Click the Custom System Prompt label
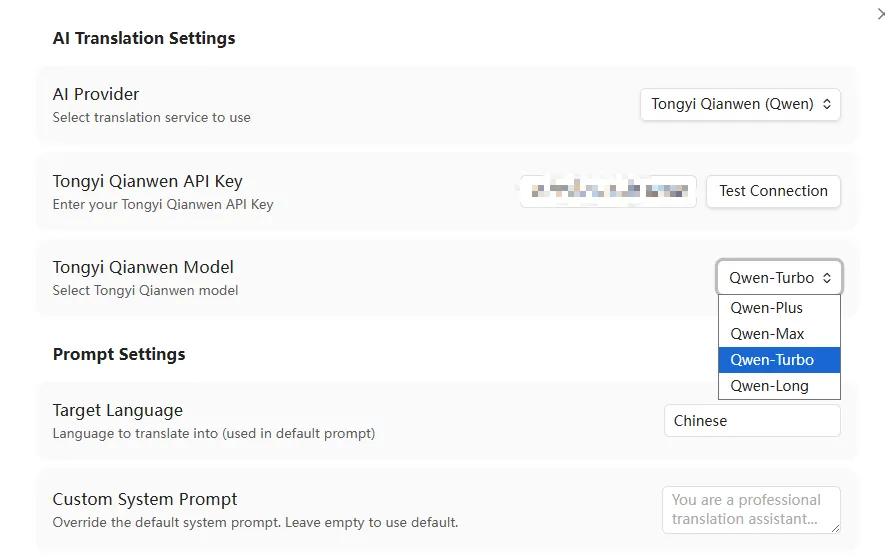 tap(145, 499)
